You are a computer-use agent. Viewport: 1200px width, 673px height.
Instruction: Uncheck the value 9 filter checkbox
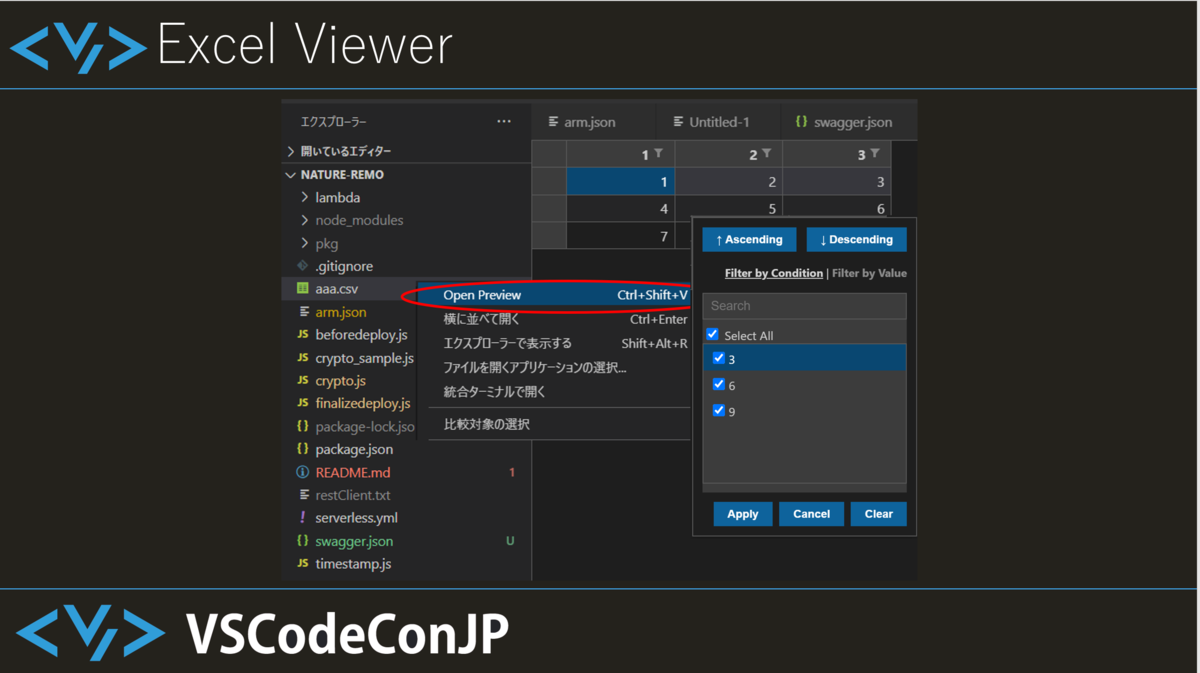click(718, 410)
